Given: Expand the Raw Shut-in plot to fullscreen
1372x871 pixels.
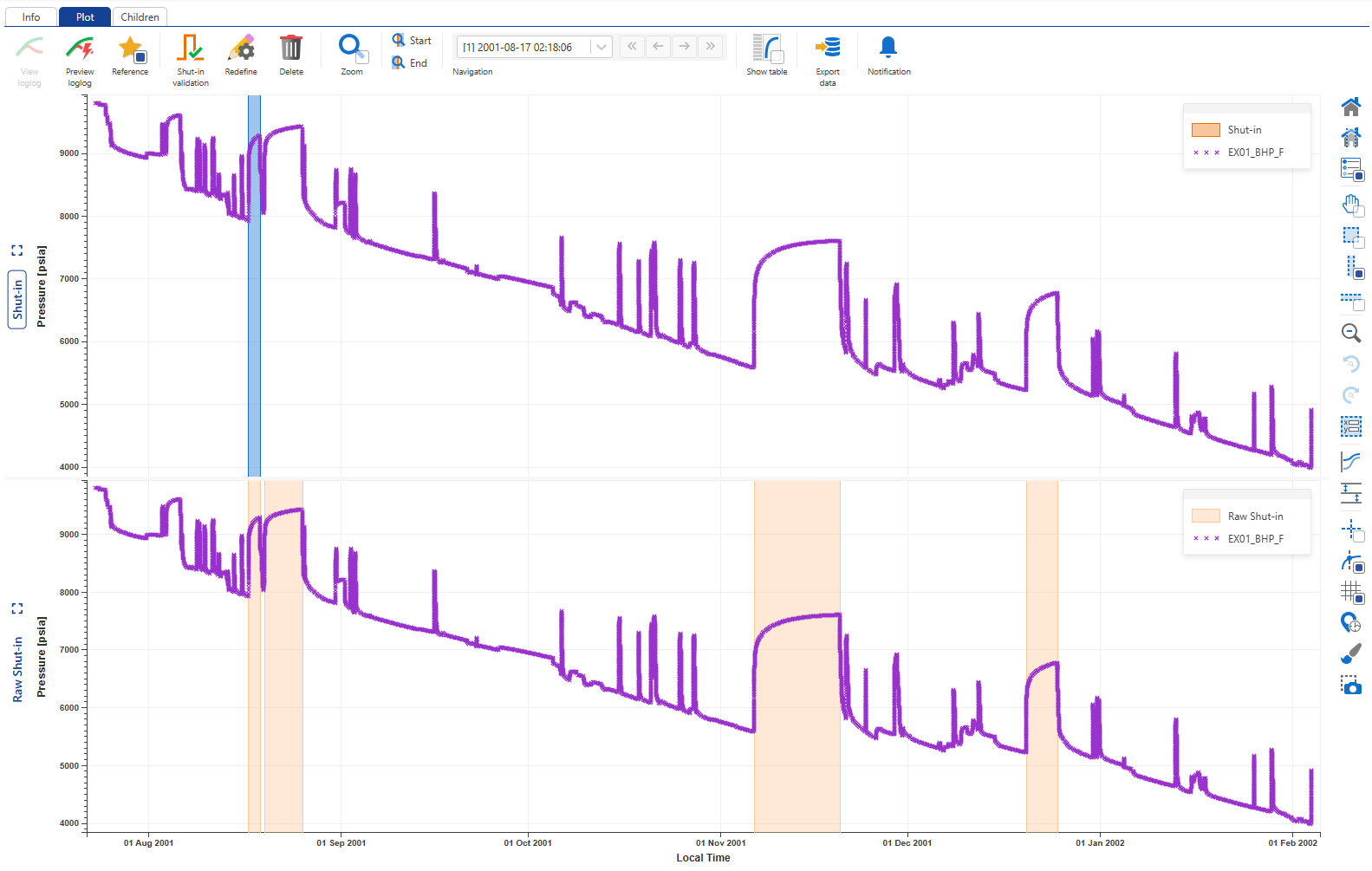Looking at the screenshot, I should point(16,608).
